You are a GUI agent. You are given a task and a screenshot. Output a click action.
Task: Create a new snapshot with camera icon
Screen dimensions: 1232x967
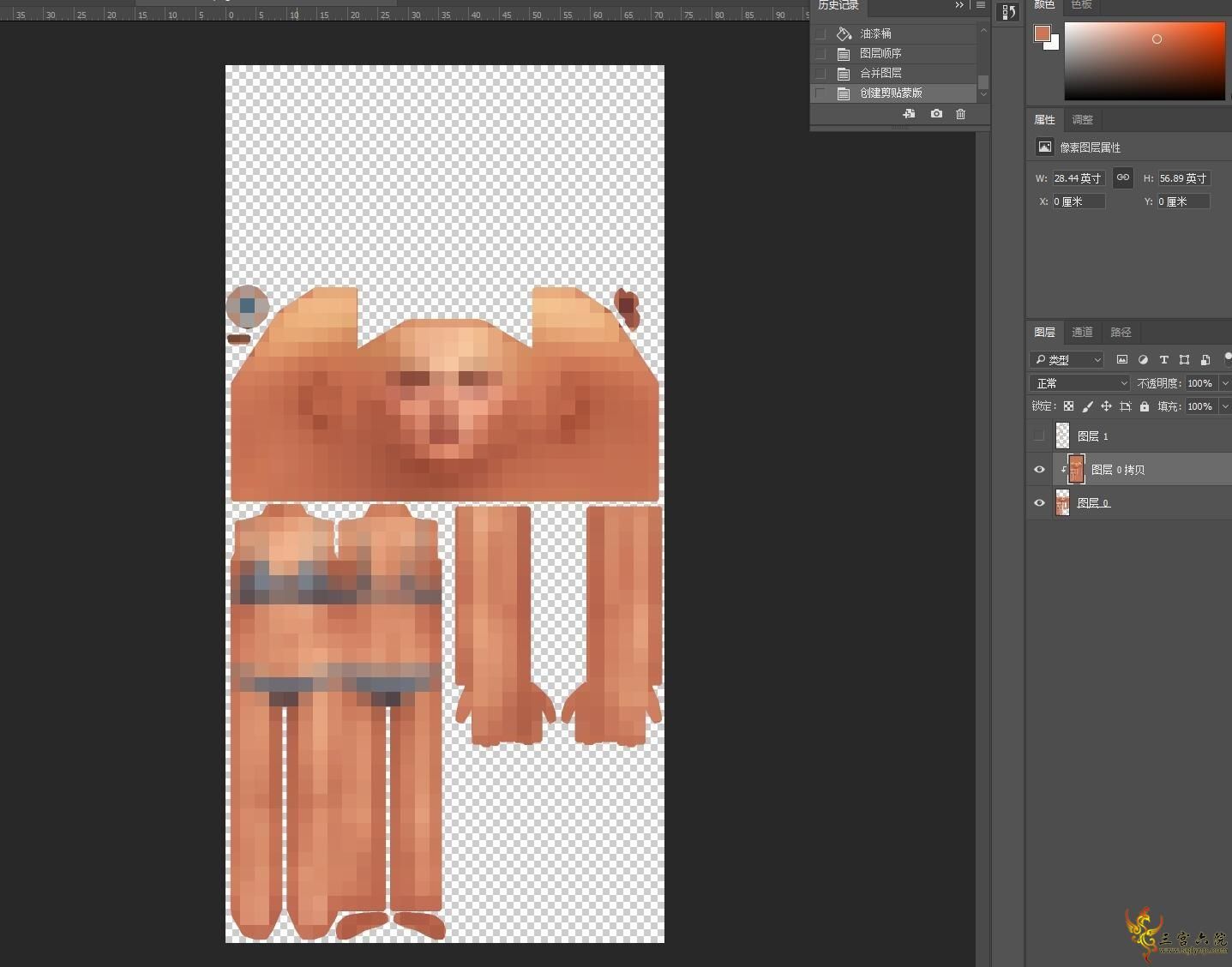(x=936, y=114)
